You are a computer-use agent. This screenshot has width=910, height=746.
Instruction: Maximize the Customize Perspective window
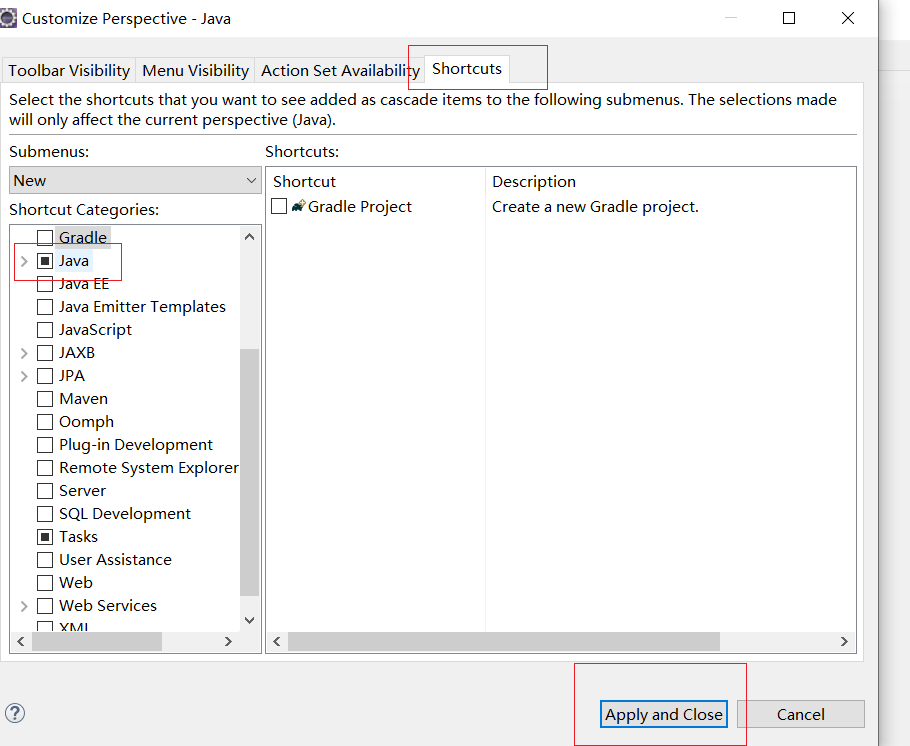(789, 18)
